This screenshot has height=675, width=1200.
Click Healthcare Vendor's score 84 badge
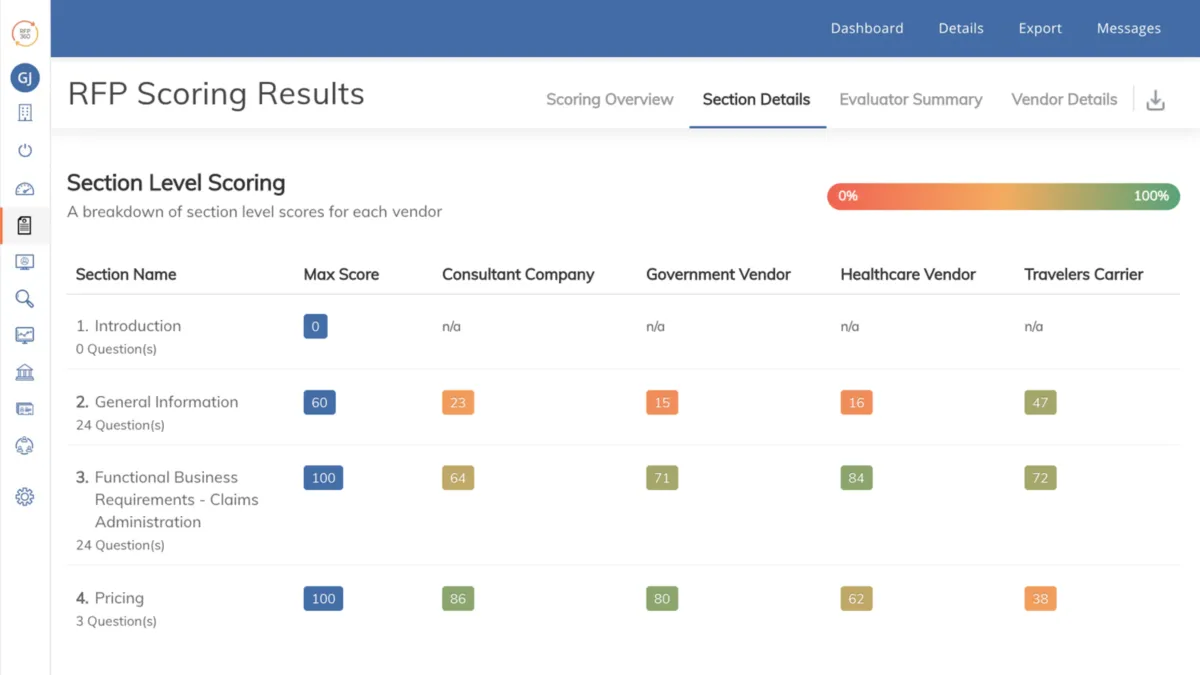click(856, 478)
